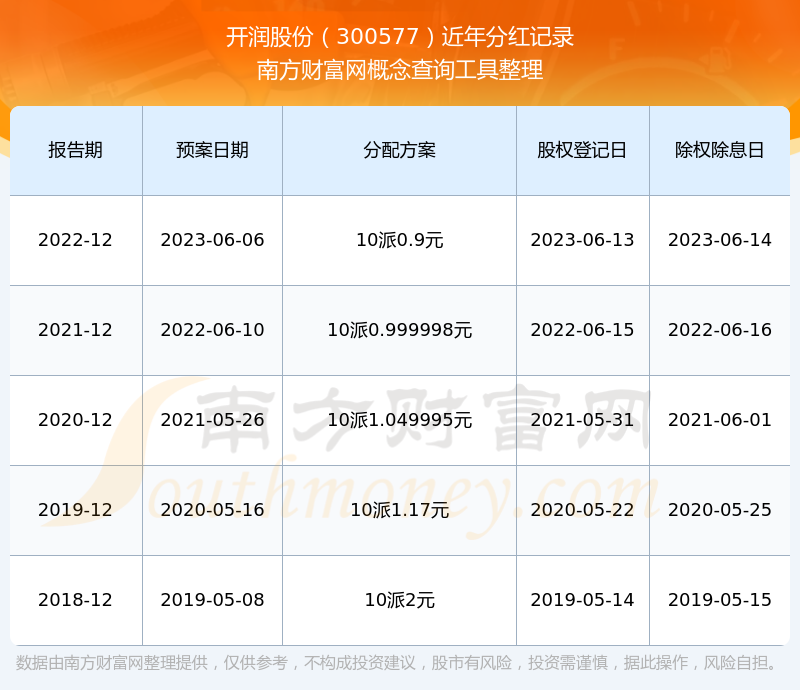Select the 2019-05-15 ex-dividend date

pyautogui.click(x=719, y=600)
